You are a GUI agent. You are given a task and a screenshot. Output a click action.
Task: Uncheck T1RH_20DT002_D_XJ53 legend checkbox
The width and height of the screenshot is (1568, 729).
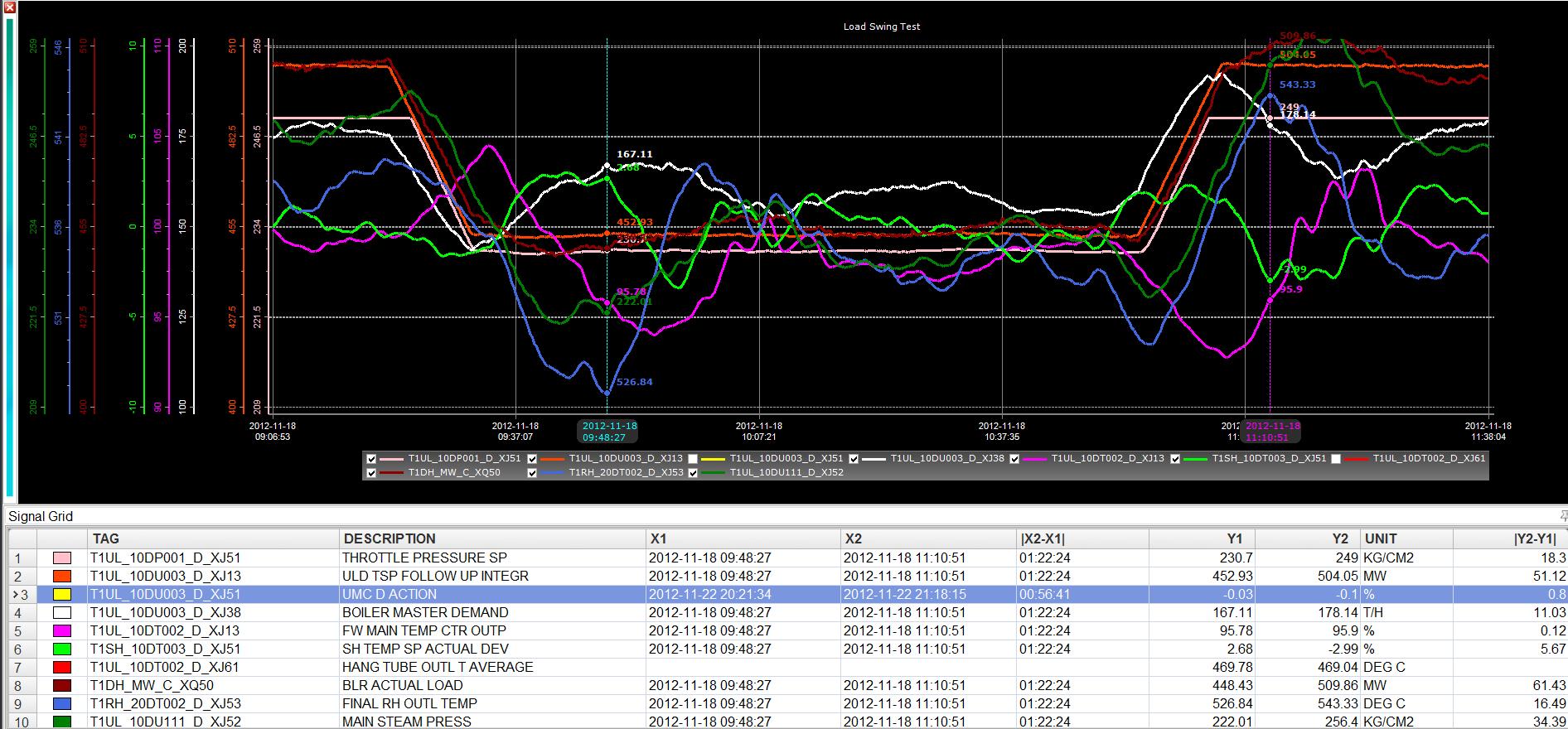click(x=532, y=473)
